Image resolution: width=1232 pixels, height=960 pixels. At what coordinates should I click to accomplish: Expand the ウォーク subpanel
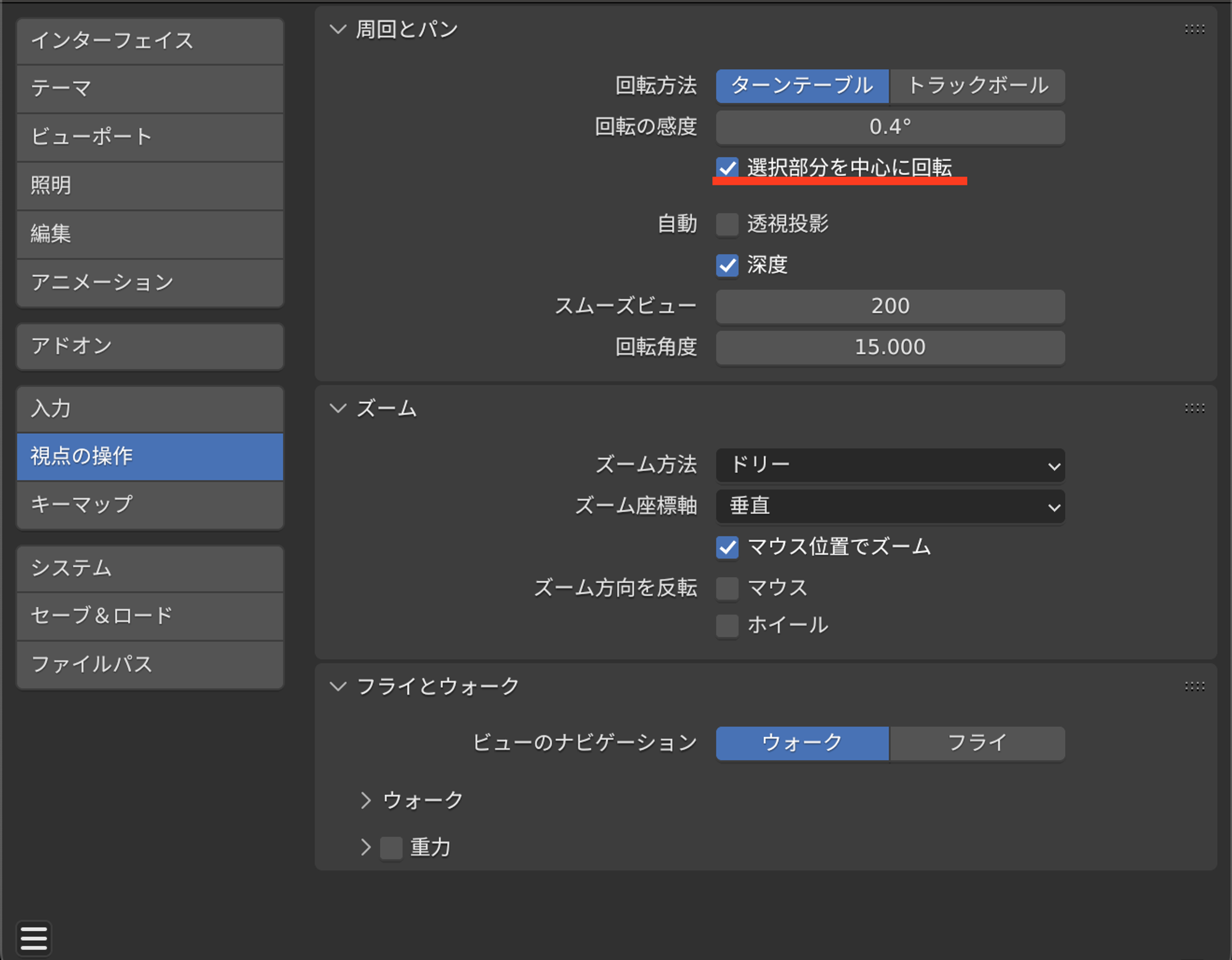click(366, 800)
